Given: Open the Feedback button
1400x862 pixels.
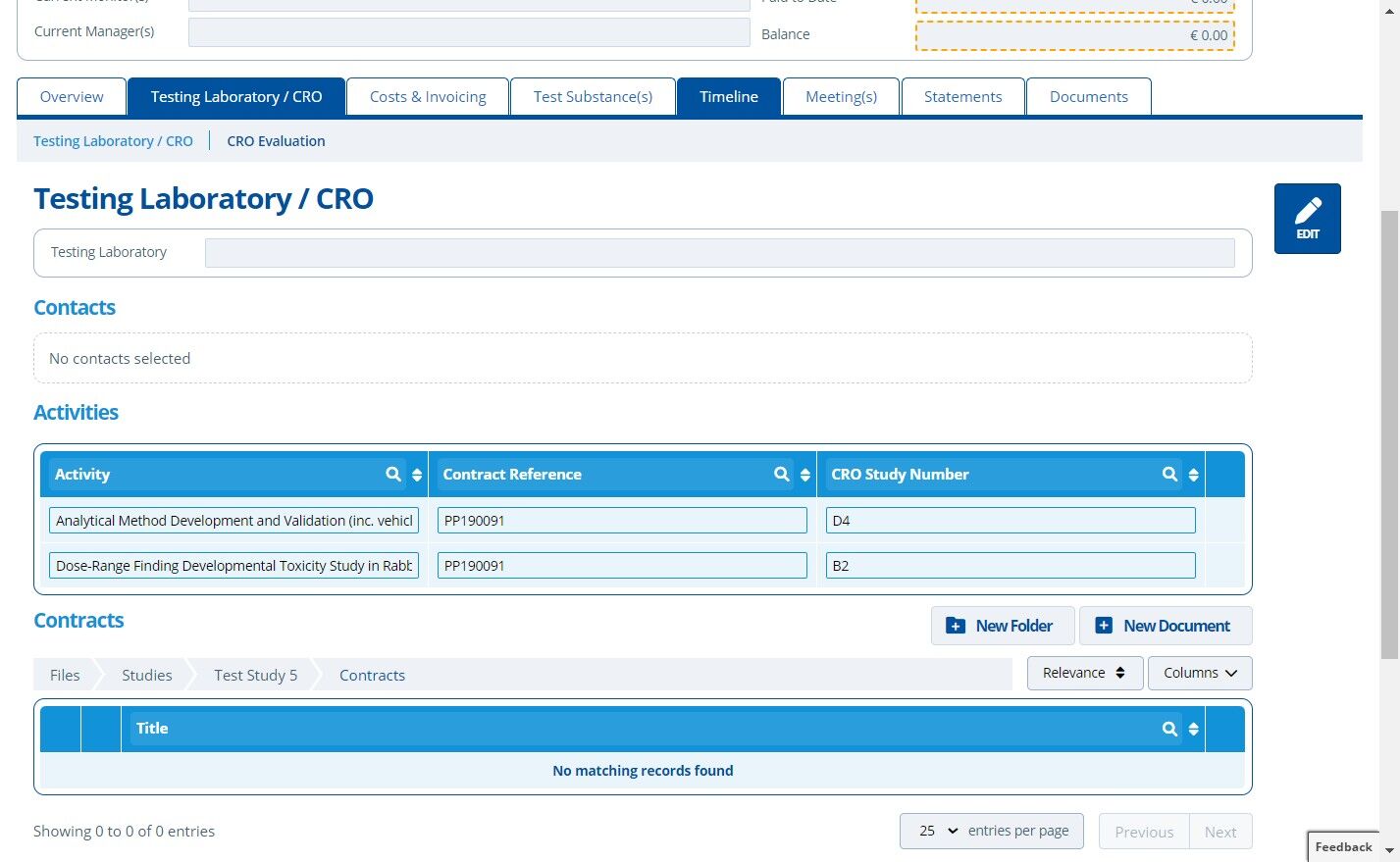Looking at the screenshot, I should pos(1343,847).
